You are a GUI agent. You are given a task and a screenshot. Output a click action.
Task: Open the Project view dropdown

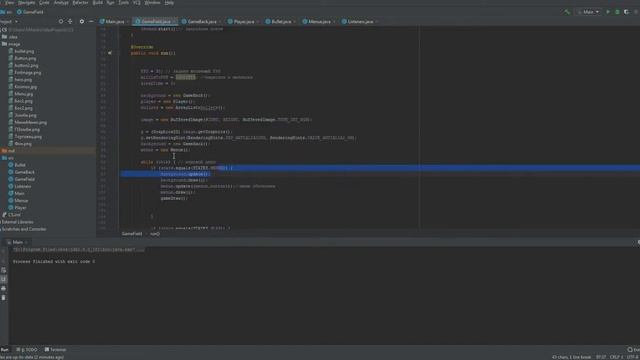(x=9, y=21)
